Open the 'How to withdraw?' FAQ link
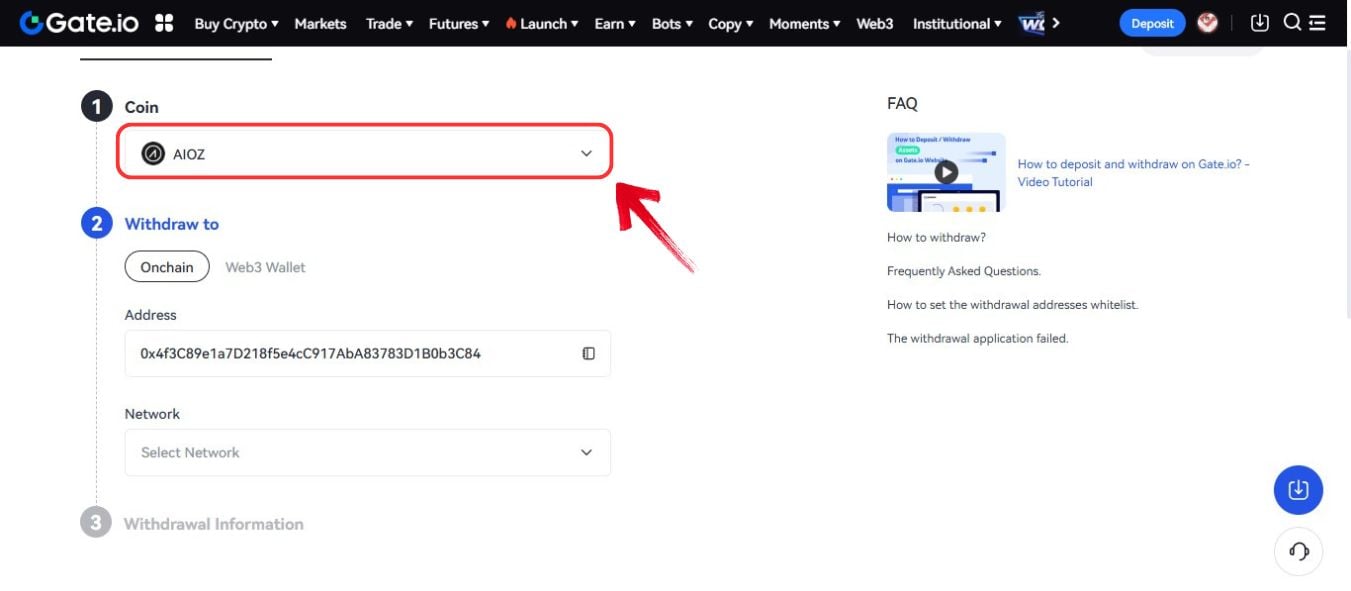Viewport: 1351px width, 591px height. point(936,237)
